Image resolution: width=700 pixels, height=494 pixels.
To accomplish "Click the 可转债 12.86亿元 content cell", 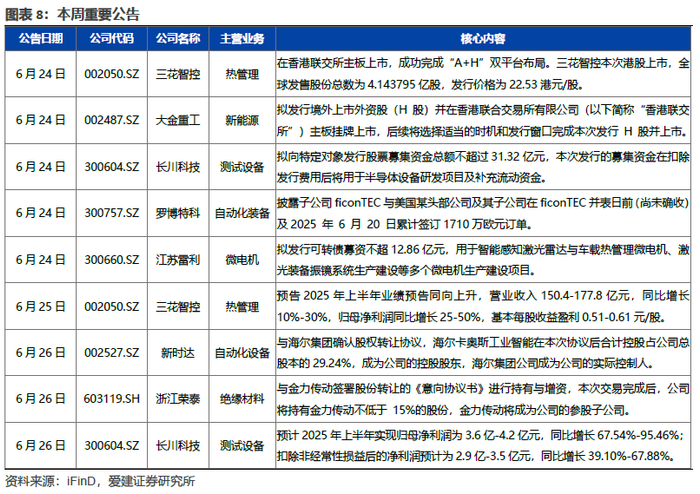I will (x=483, y=260).
